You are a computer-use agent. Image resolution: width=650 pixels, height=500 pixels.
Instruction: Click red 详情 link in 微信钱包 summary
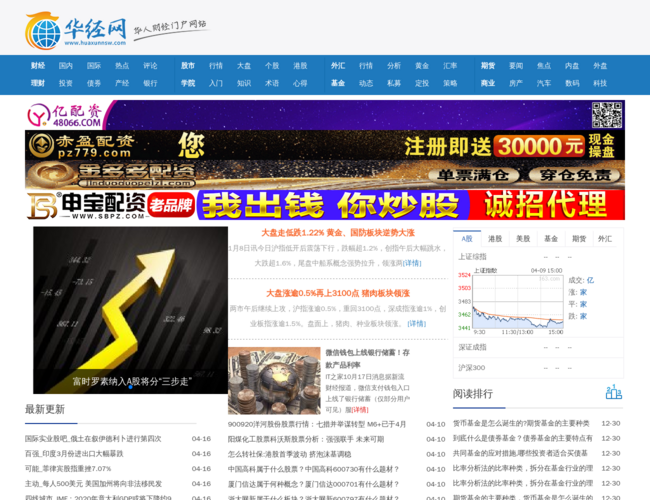(359, 410)
